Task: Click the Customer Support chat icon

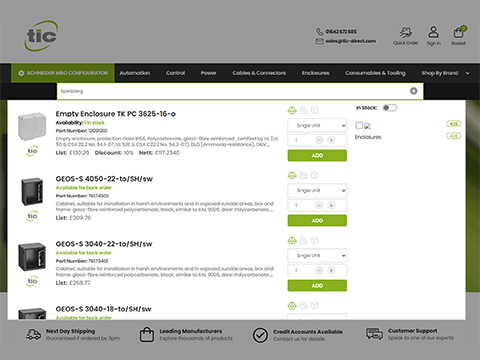Action: (374, 334)
